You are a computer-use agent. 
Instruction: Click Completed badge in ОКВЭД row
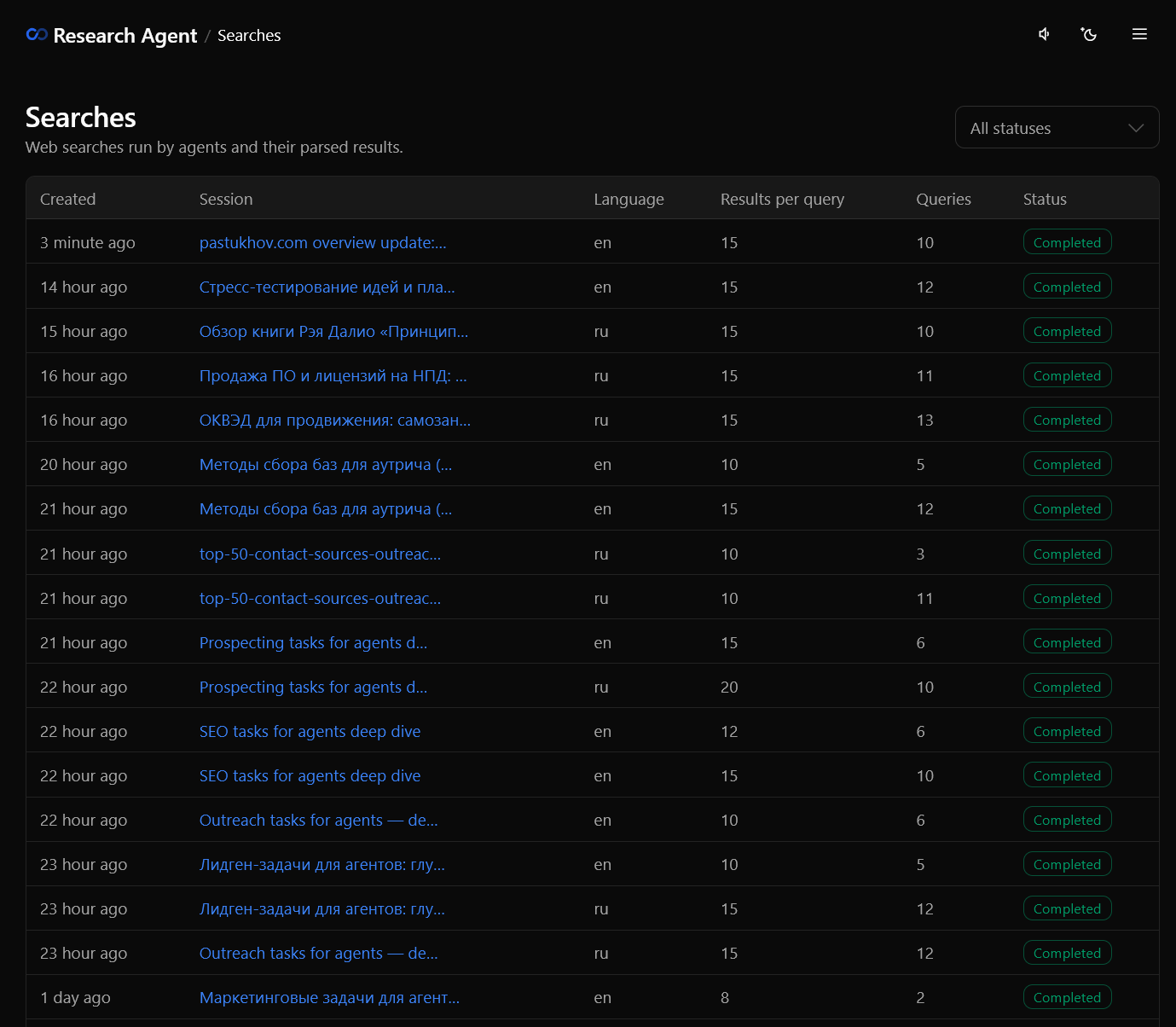click(1068, 420)
